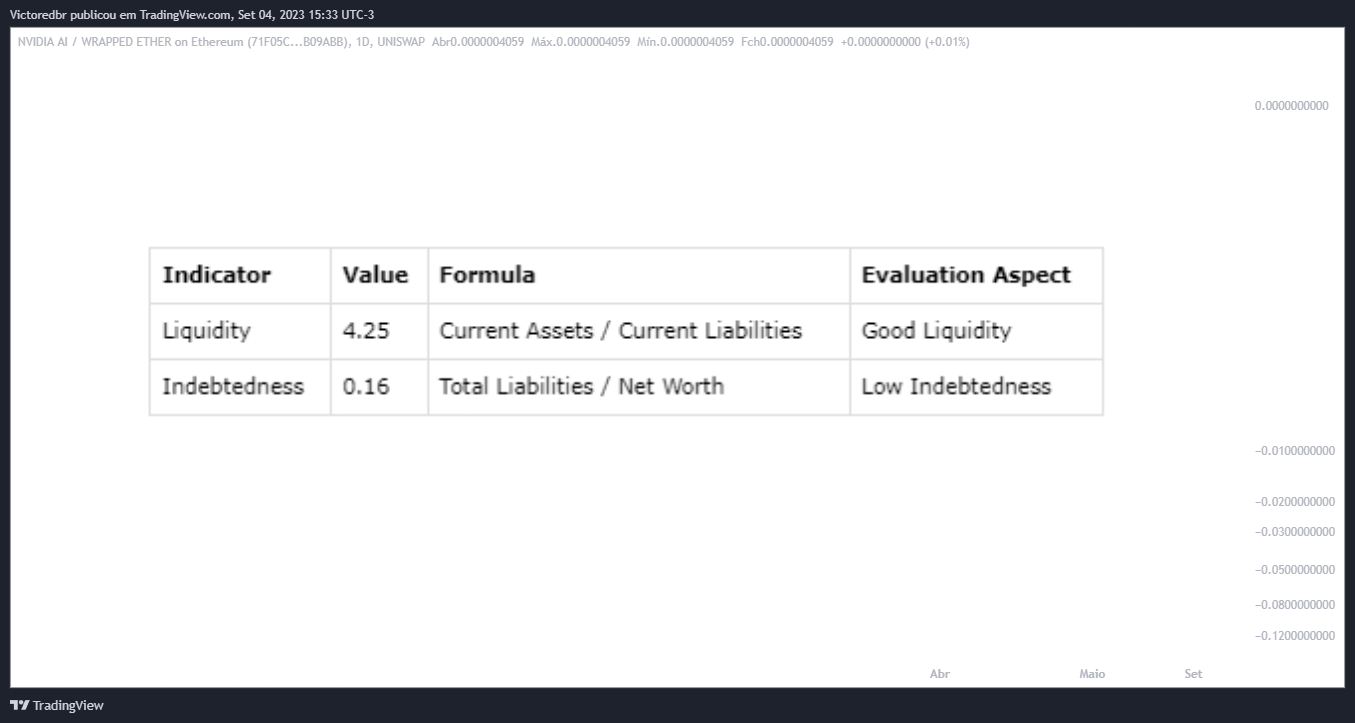Click the TradingView logo icon
Screen dimensions: 1355x723
(x=19, y=705)
